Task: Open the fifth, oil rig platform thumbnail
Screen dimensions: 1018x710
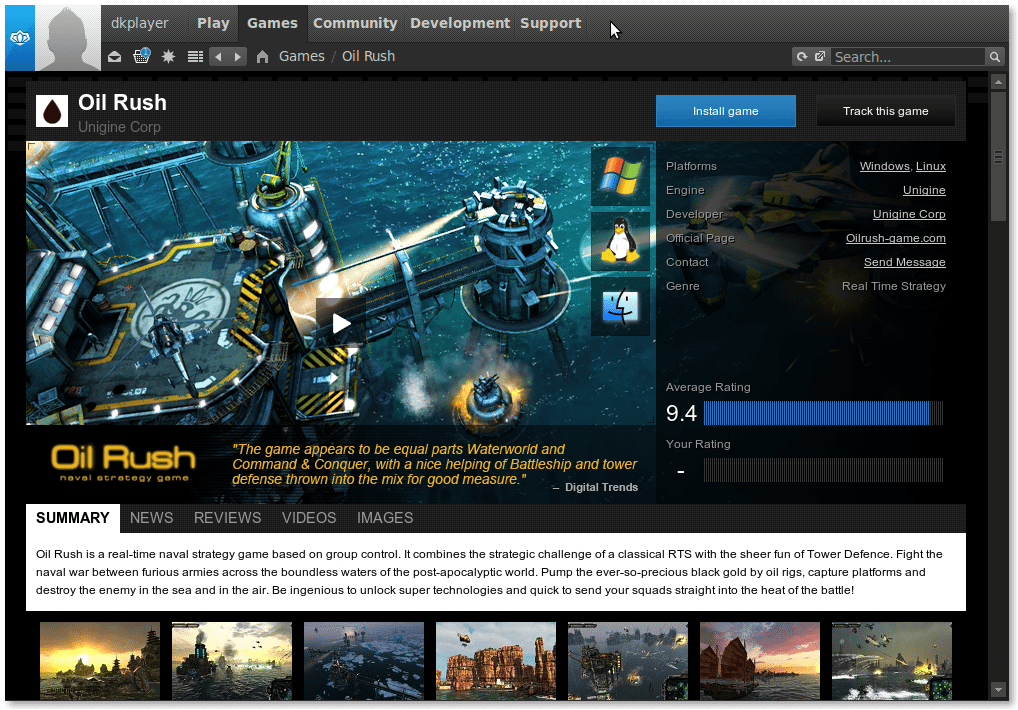Action: pyautogui.click(x=628, y=661)
